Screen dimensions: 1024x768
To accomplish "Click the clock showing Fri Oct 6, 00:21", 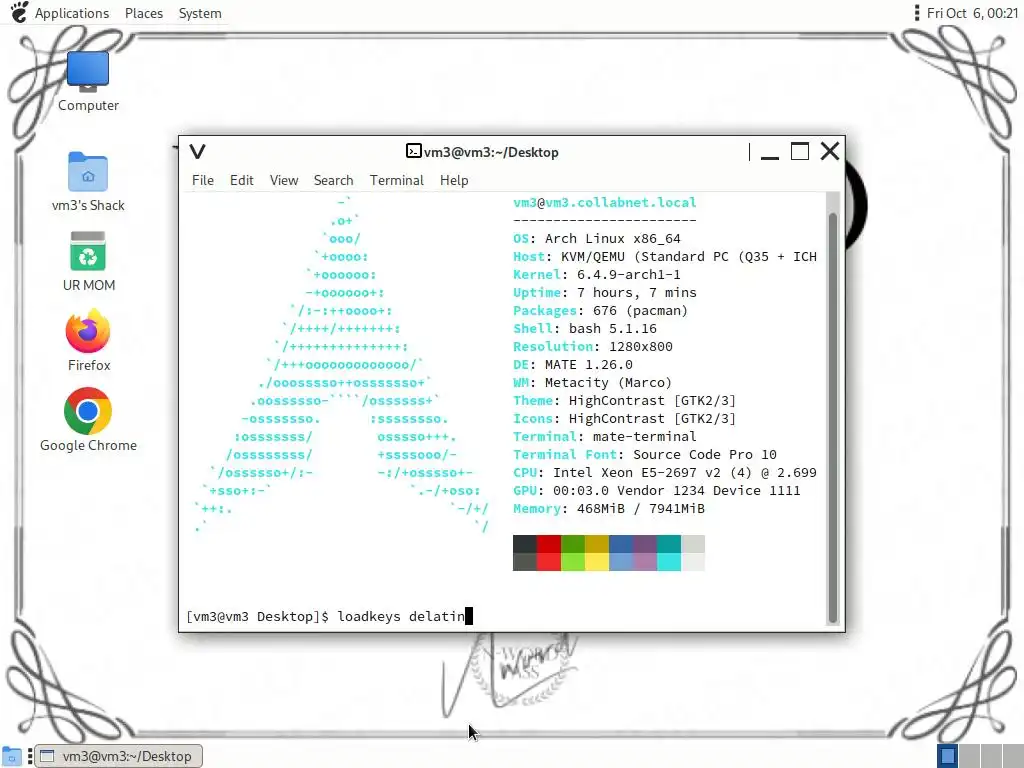I will (972, 13).
